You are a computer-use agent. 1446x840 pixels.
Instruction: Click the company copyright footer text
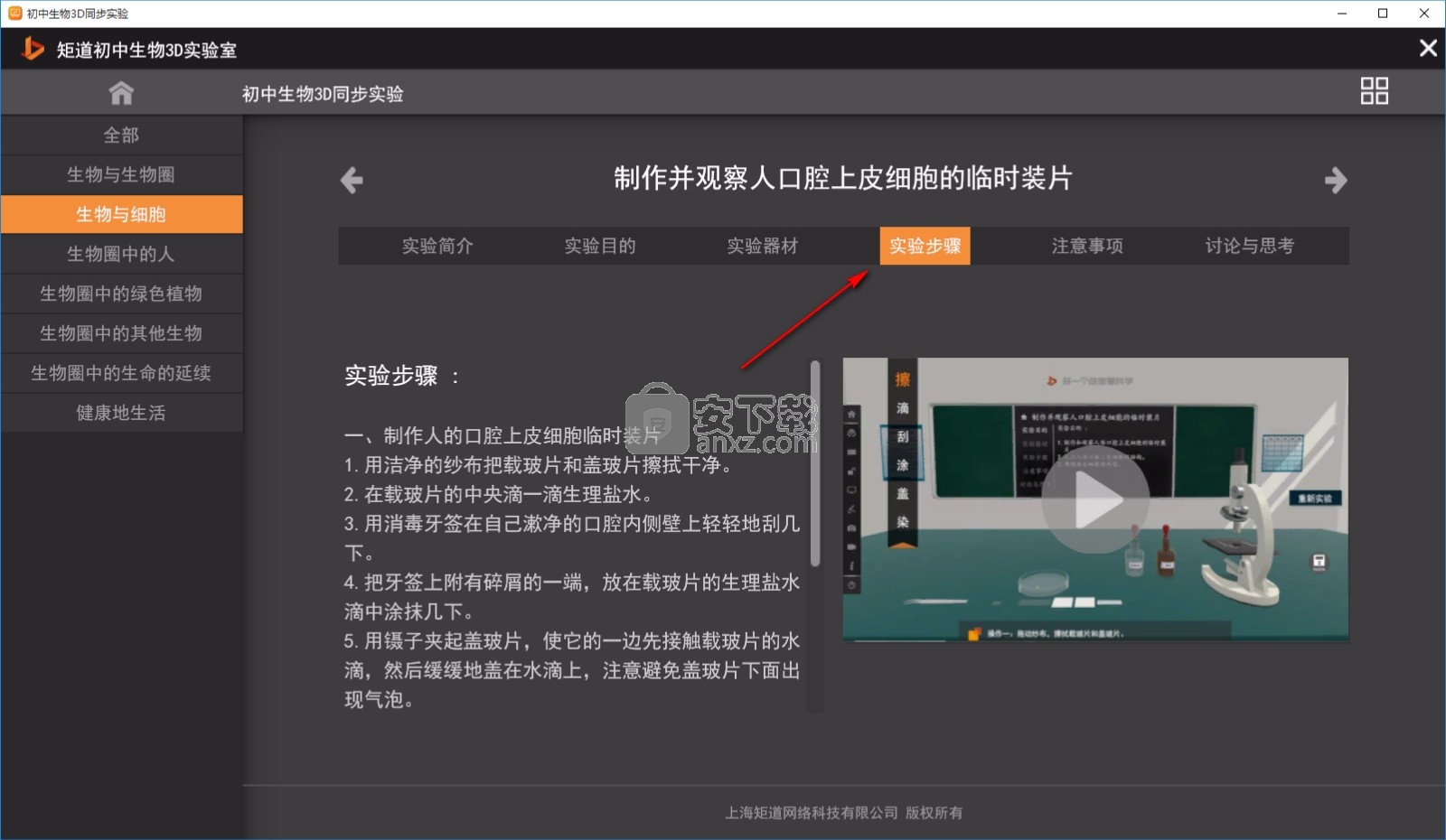[843, 813]
